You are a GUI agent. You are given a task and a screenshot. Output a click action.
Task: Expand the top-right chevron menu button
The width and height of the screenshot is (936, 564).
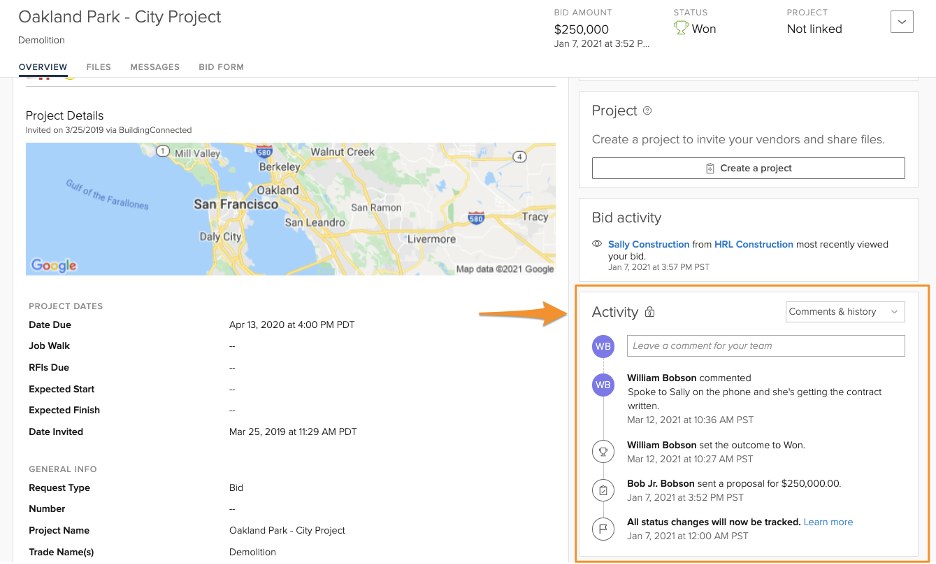click(x=901, y=22)
